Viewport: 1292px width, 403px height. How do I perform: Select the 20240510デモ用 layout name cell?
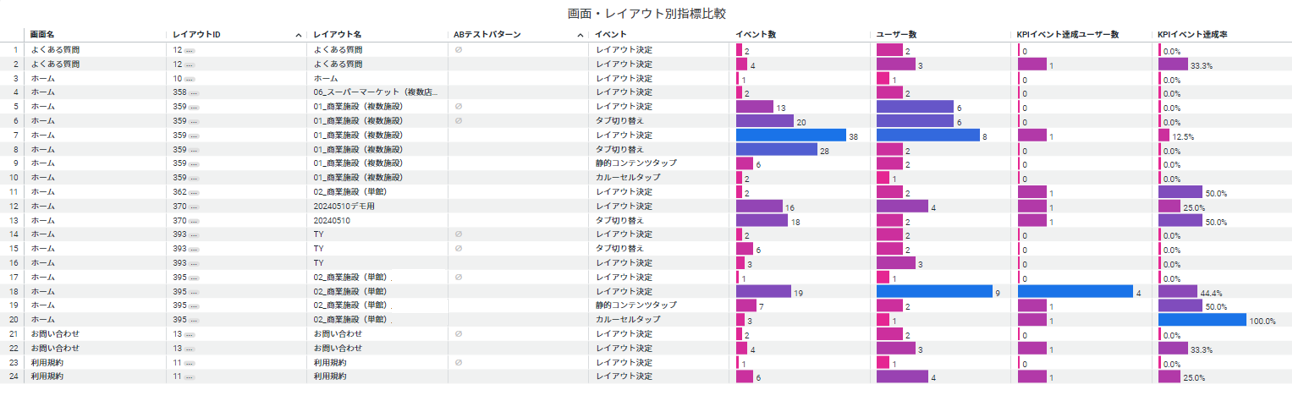[x=344, y=206]
